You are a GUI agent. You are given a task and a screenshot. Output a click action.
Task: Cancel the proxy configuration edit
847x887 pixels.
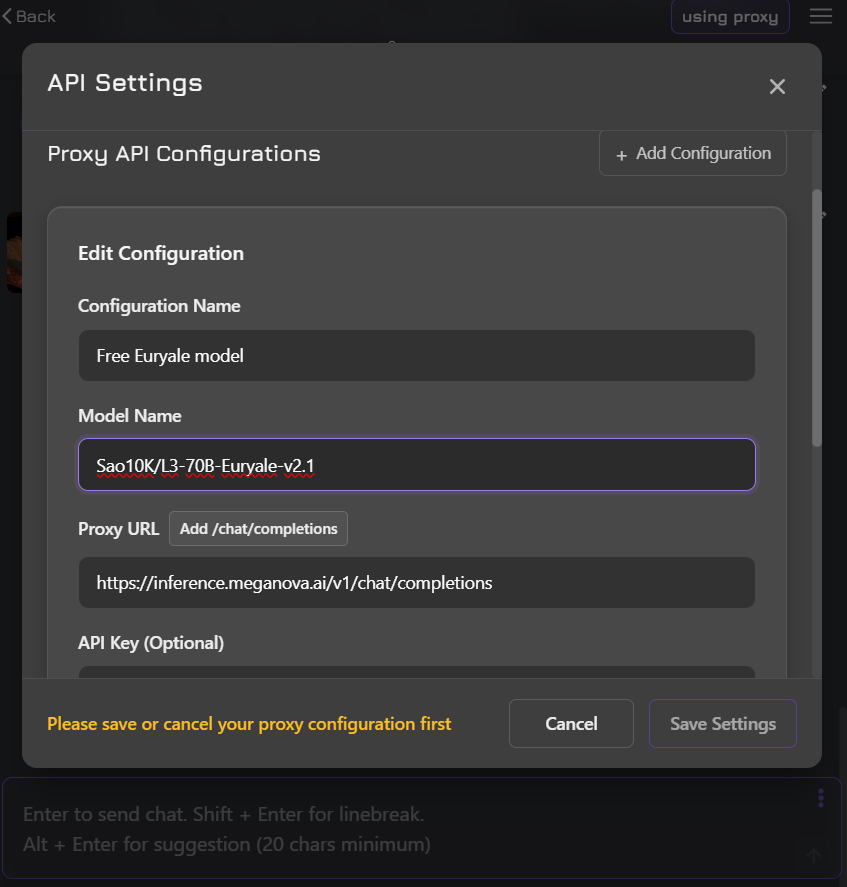pos(571,724)
